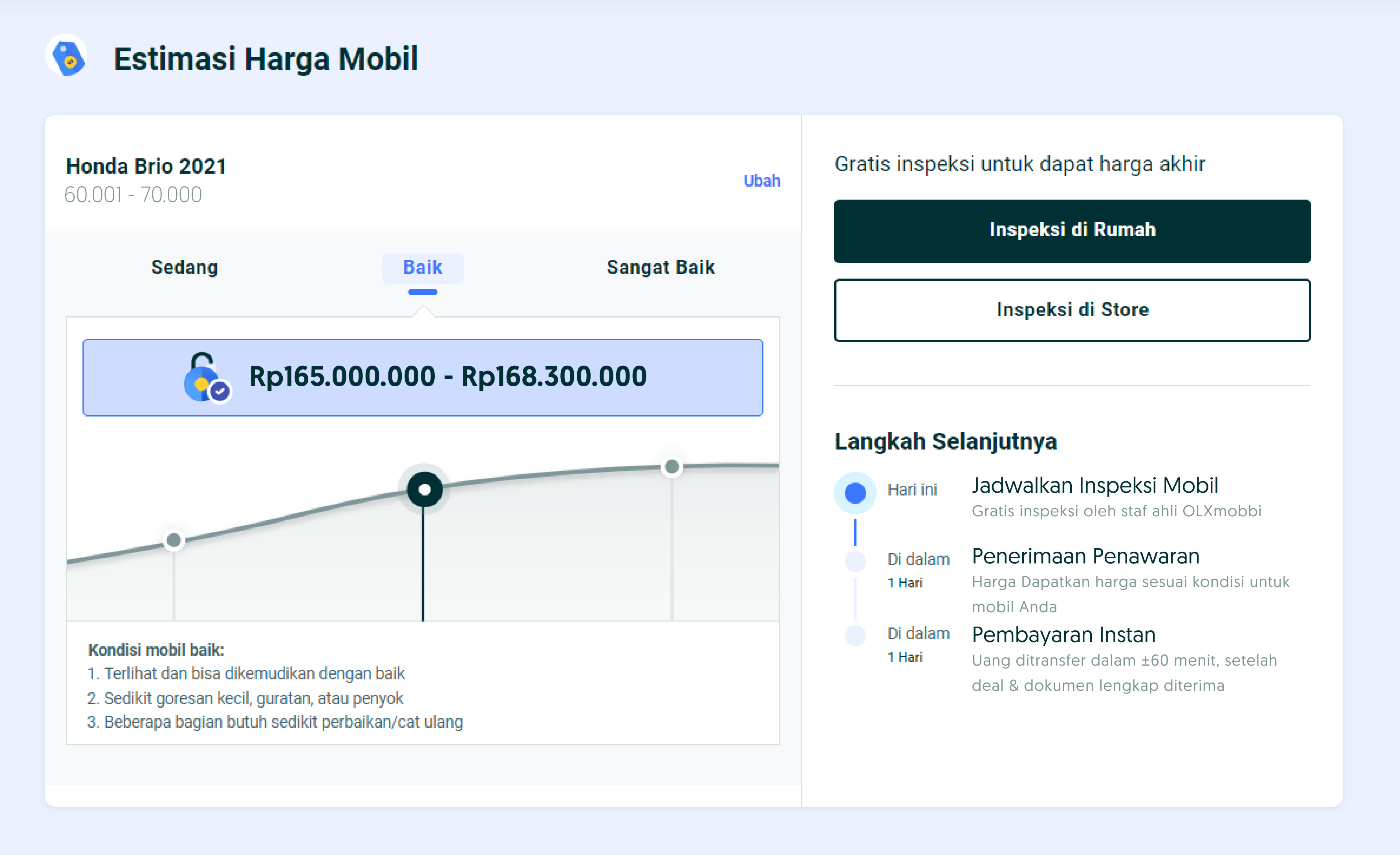Click the Hari ini blue step indicator
The image size is (1400, 855).
pos(855,493)
